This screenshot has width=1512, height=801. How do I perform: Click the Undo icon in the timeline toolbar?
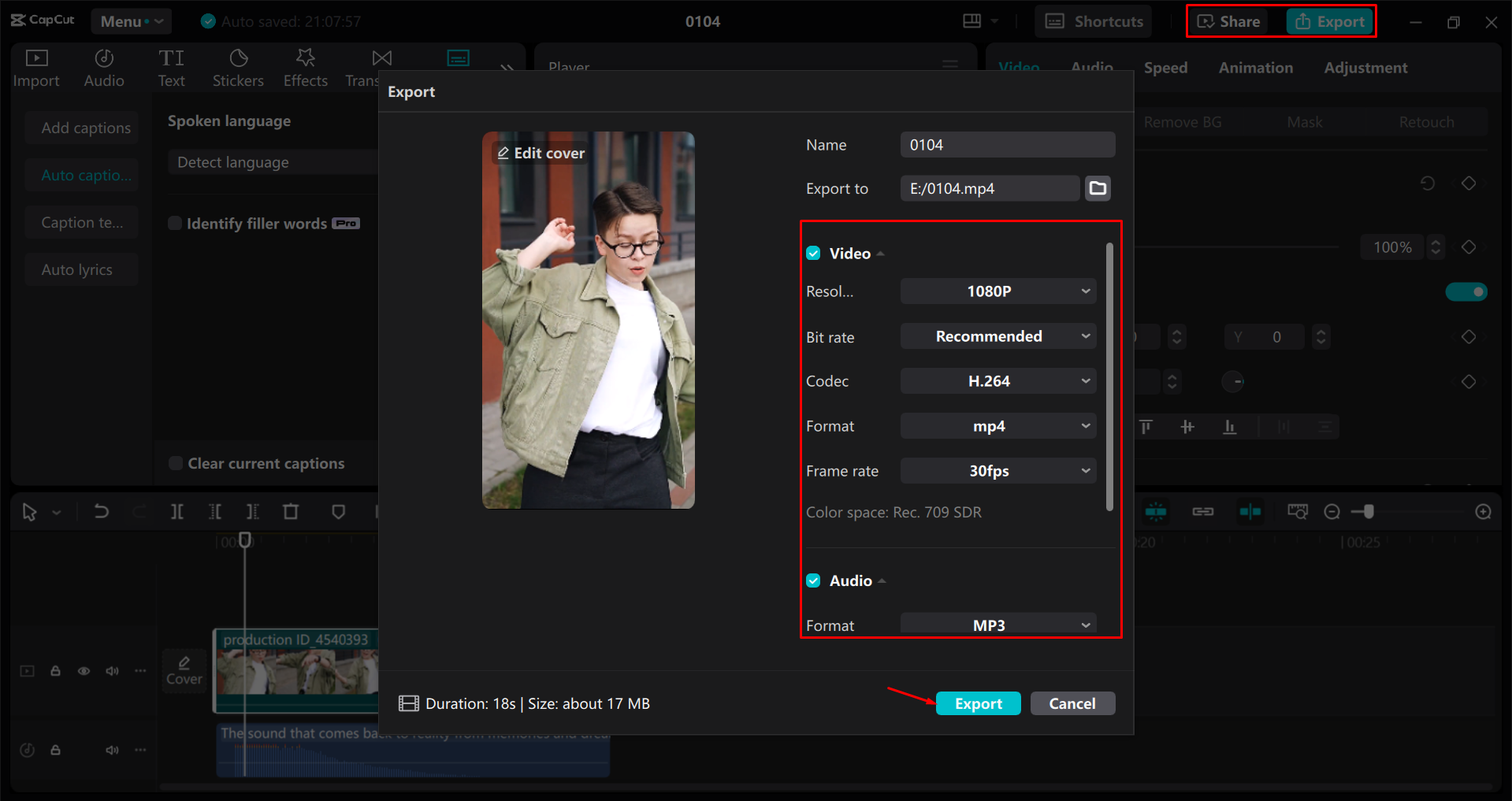(101, 511)
